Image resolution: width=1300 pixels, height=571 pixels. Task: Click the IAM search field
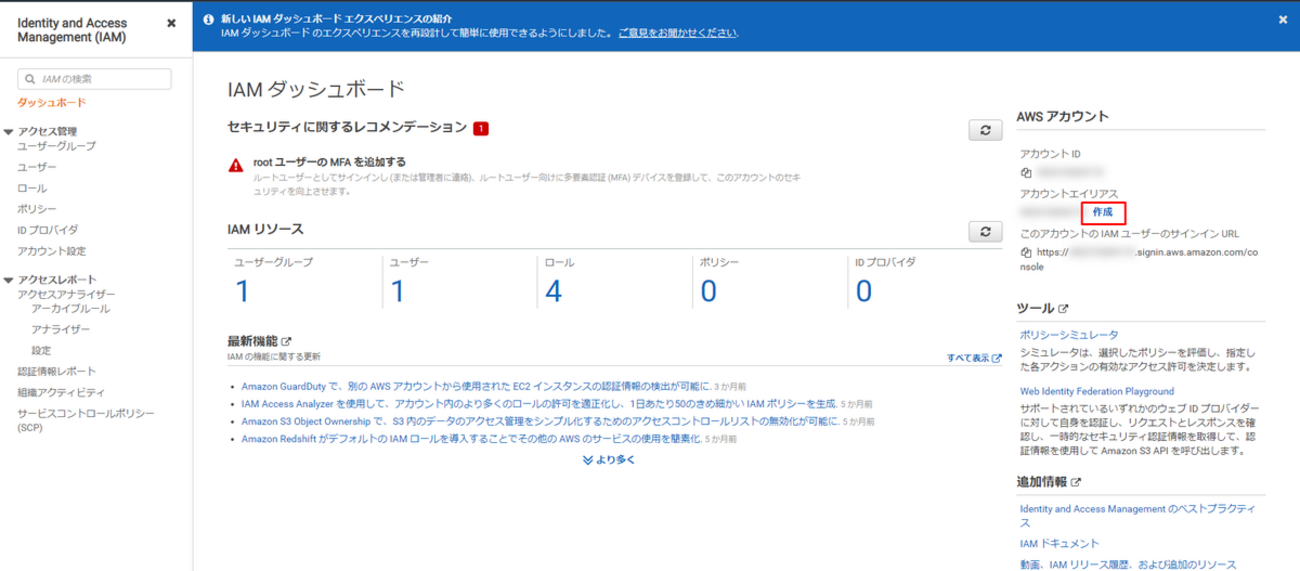(95, 79)
